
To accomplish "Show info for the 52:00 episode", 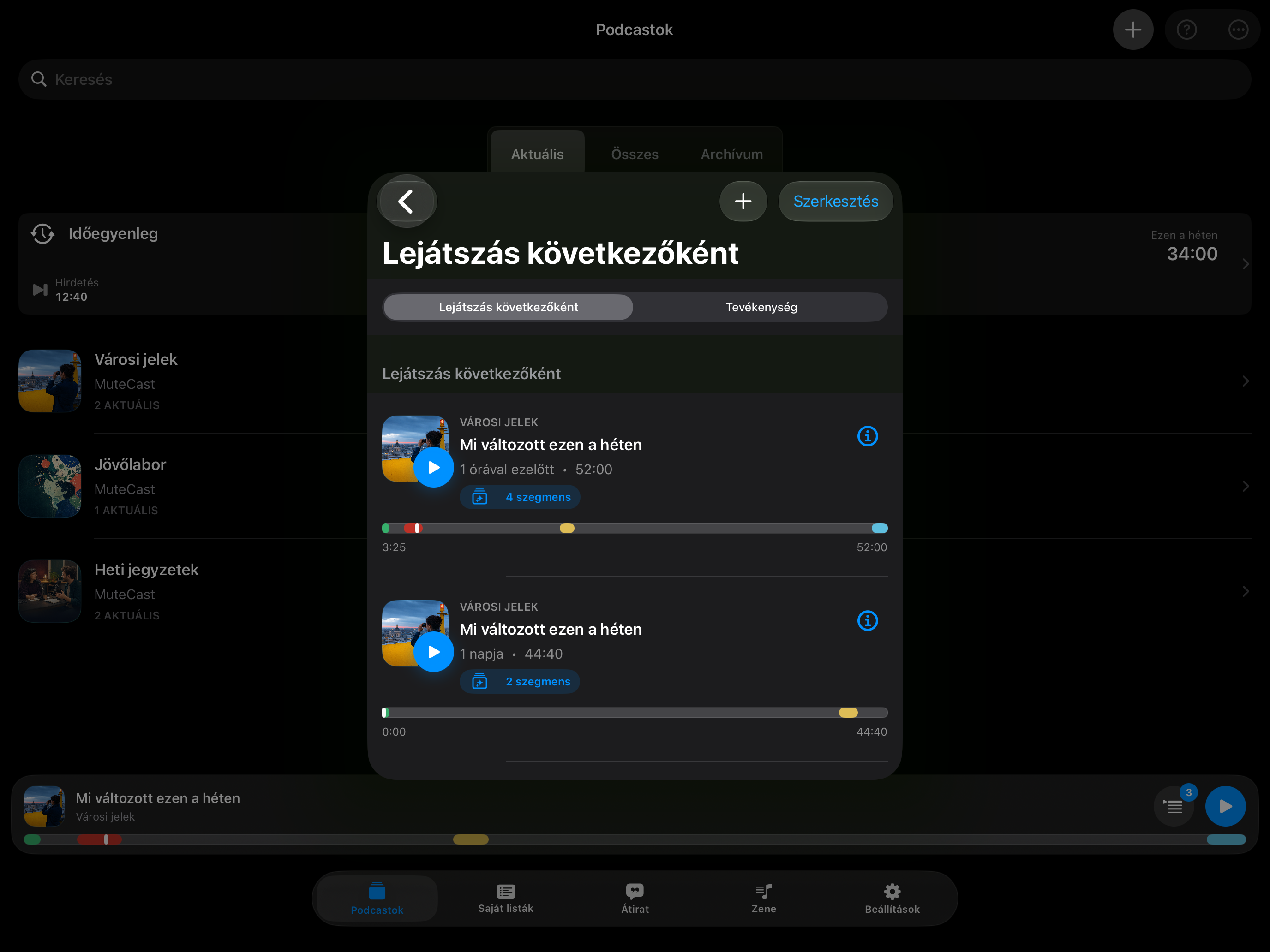I will 867,436.
